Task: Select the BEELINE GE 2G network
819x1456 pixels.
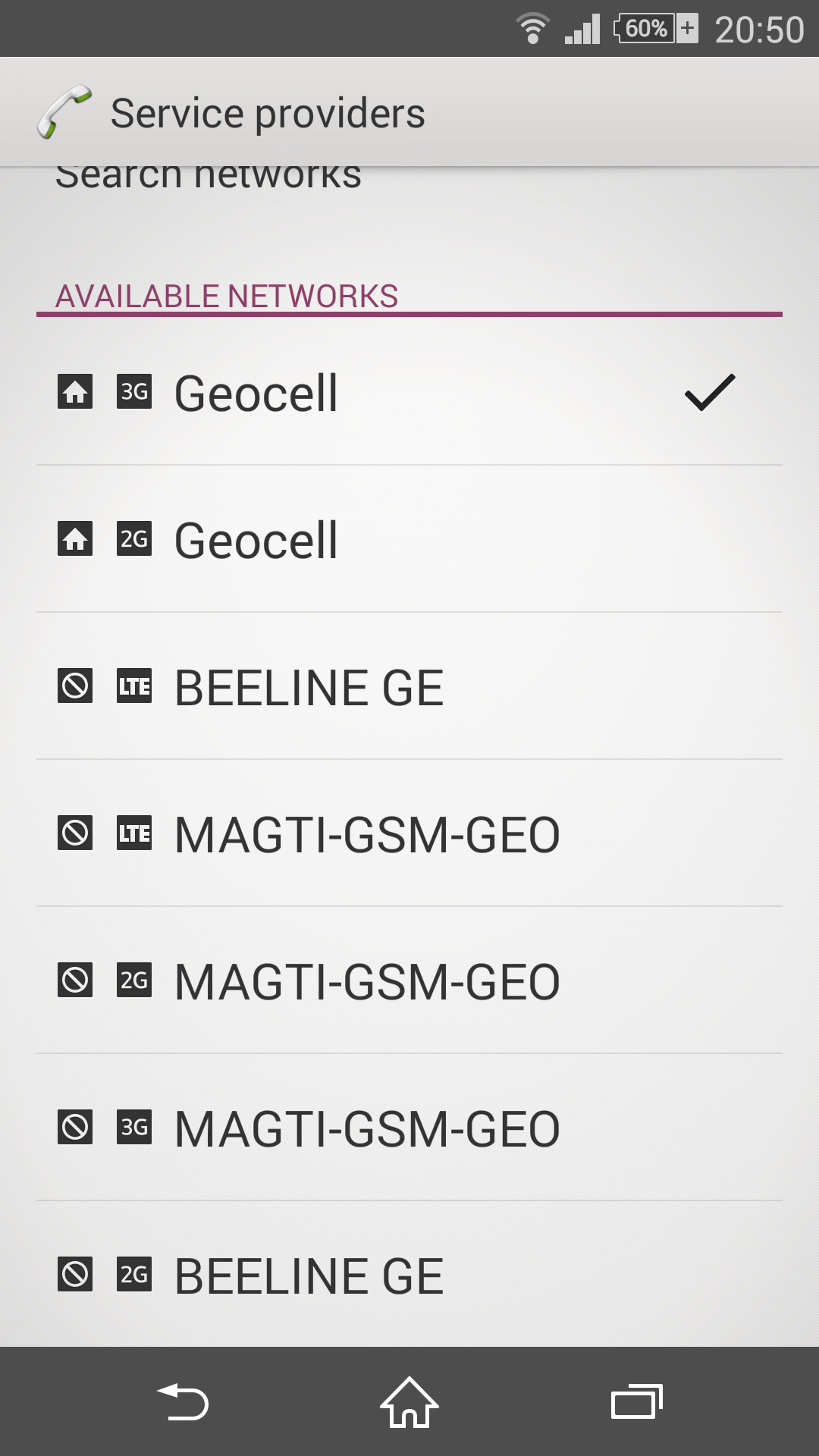Action: click(409, 1276)
